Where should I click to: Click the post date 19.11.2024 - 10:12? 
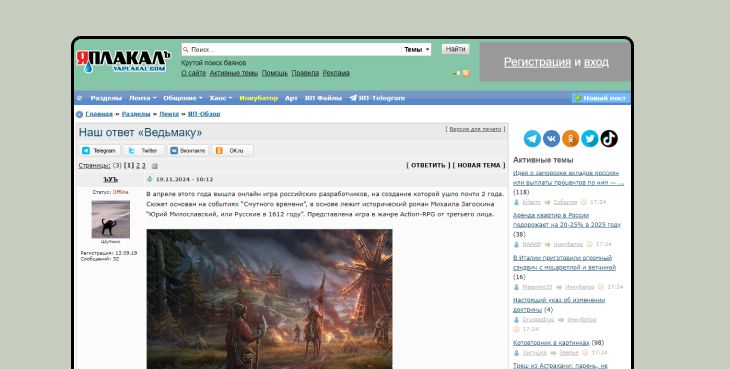184,179
